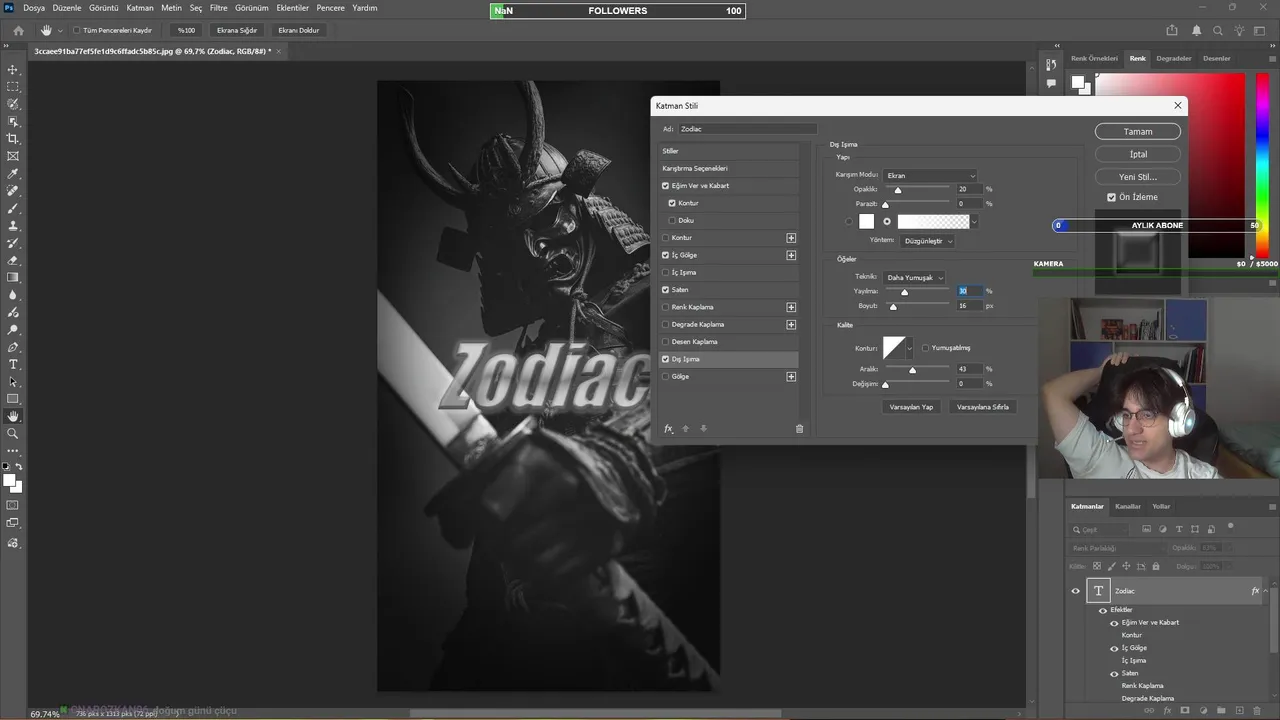The height and width of the screenshot is (720, 1280).
Task: Open fx menu in Layer Style dialog
Action: click(x=669, y=429)
